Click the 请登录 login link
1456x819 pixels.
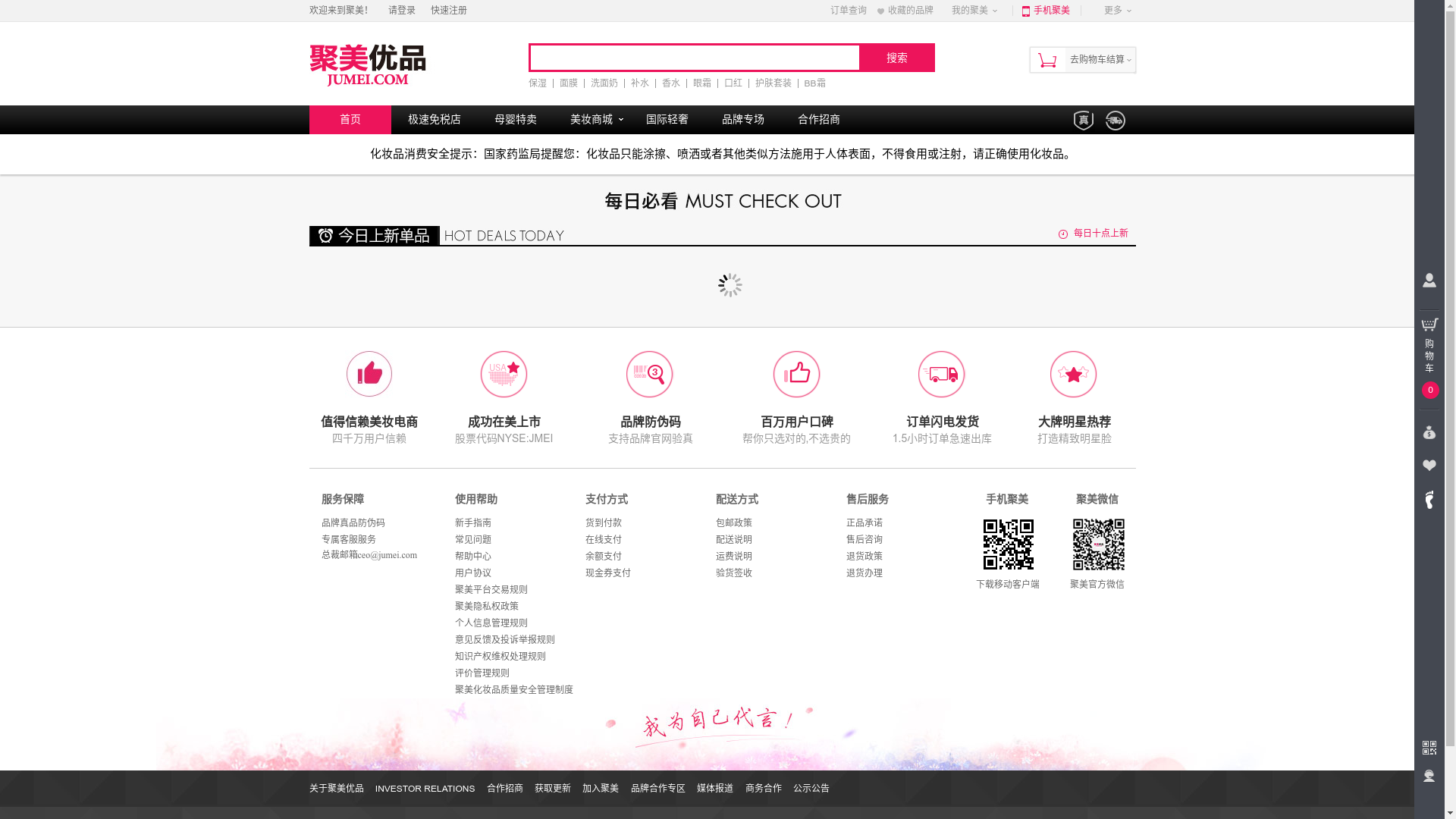pyautogui.click(x=401, y=11)
